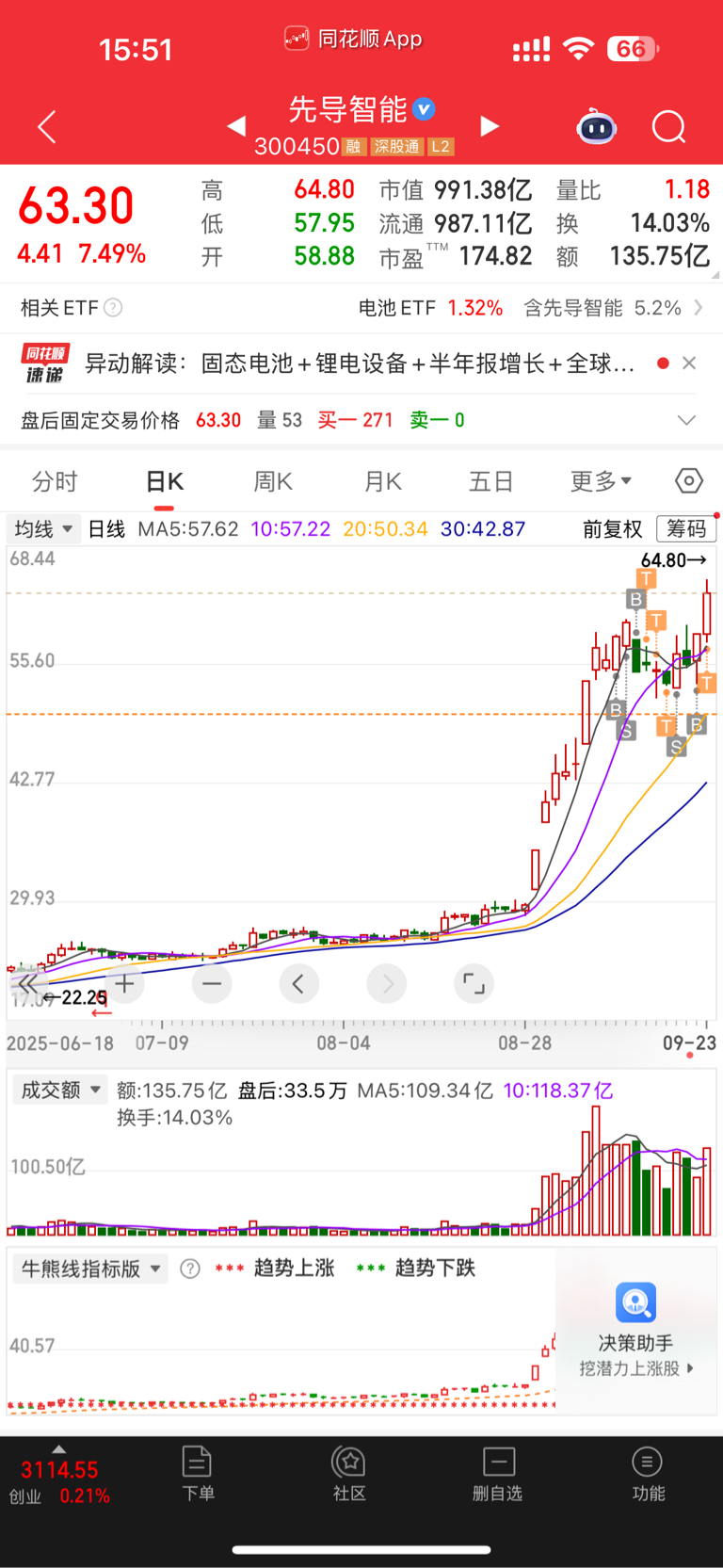Move chart left with arrow button

[298, 984]
